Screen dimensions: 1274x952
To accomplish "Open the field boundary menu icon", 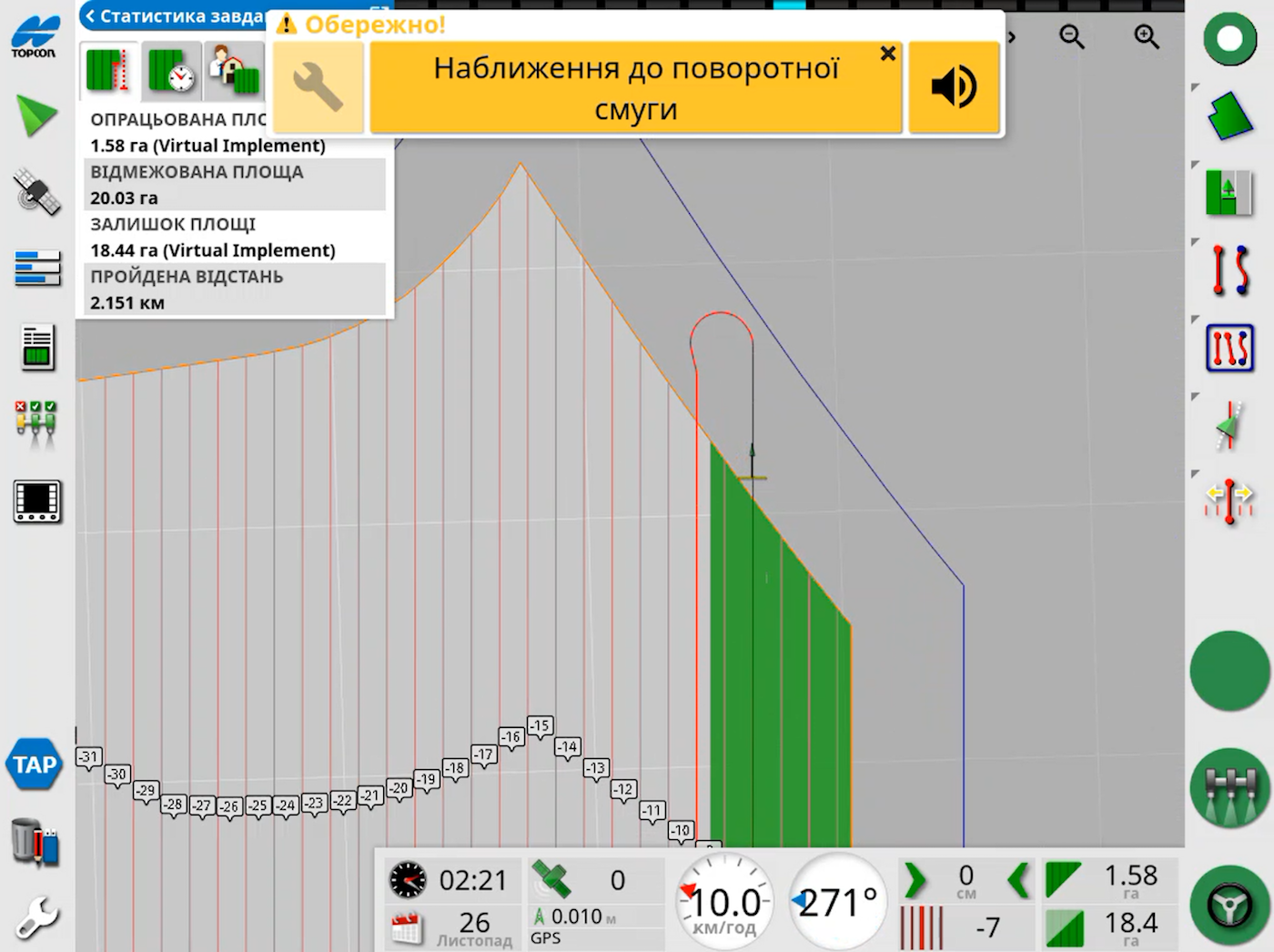I will (x=1229, y=116).
